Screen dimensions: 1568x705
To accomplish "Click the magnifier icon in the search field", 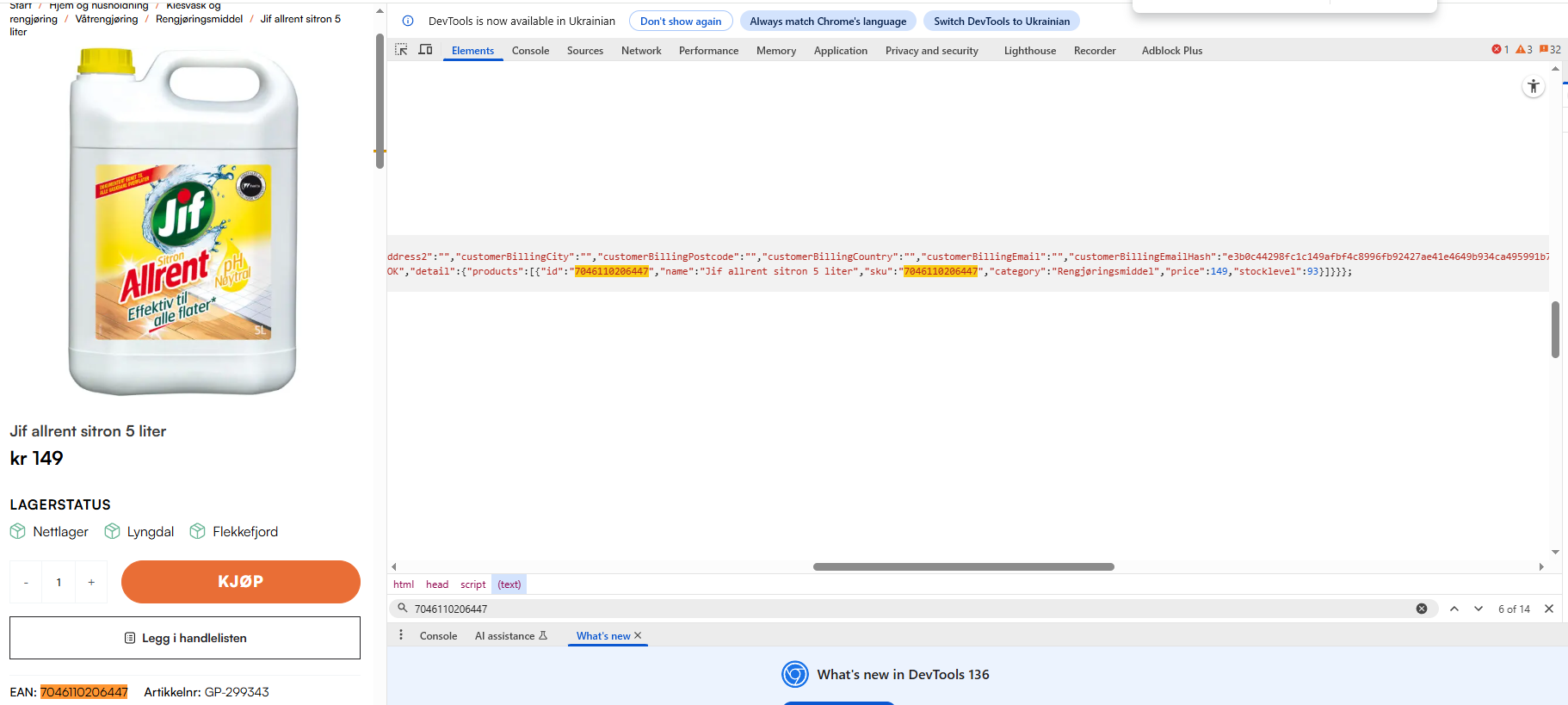I will [402, 608].
